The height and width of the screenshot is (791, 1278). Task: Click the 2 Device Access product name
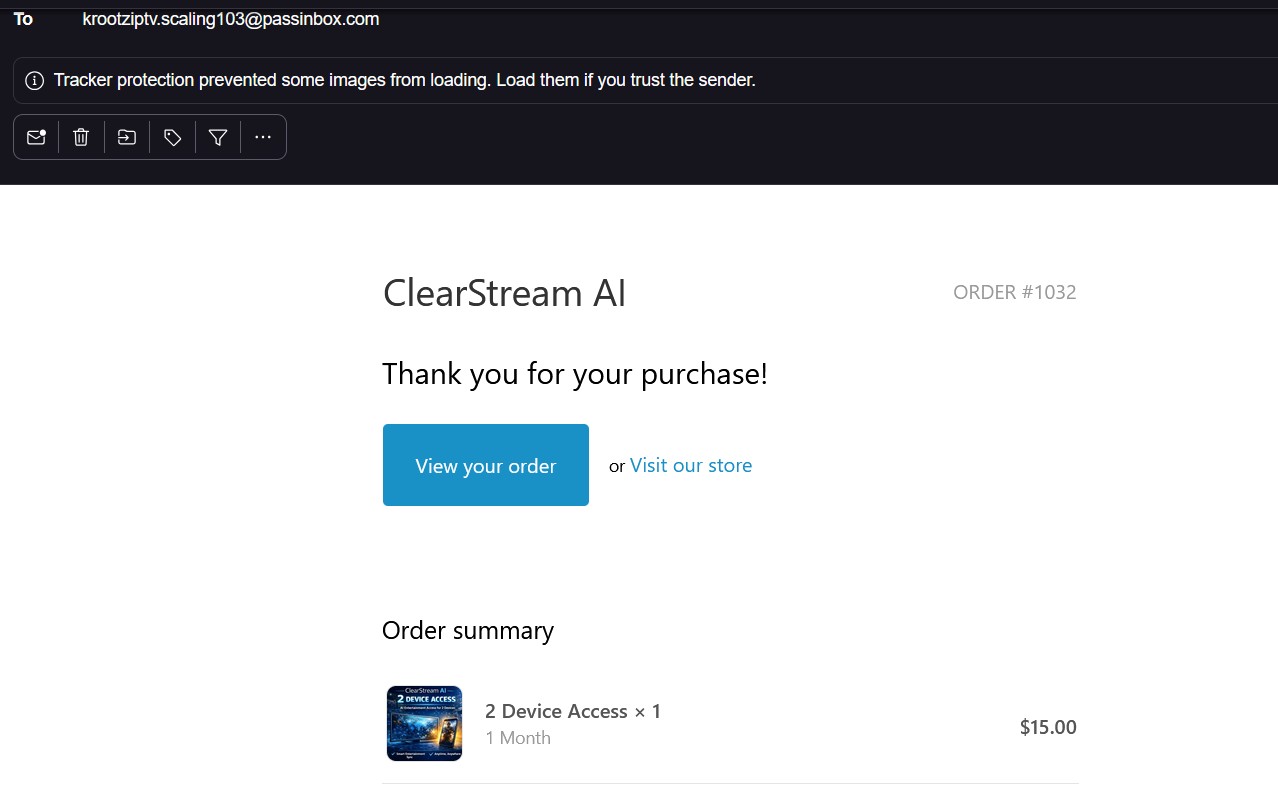(556, 711)
